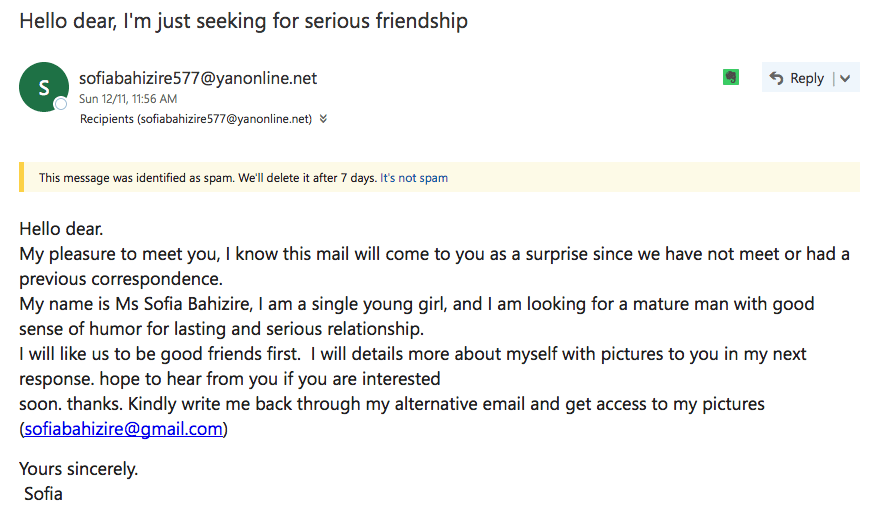This screenshot has width=869, height=519.
Task: Click the 'good friends first' sentence
Action: 160,354
